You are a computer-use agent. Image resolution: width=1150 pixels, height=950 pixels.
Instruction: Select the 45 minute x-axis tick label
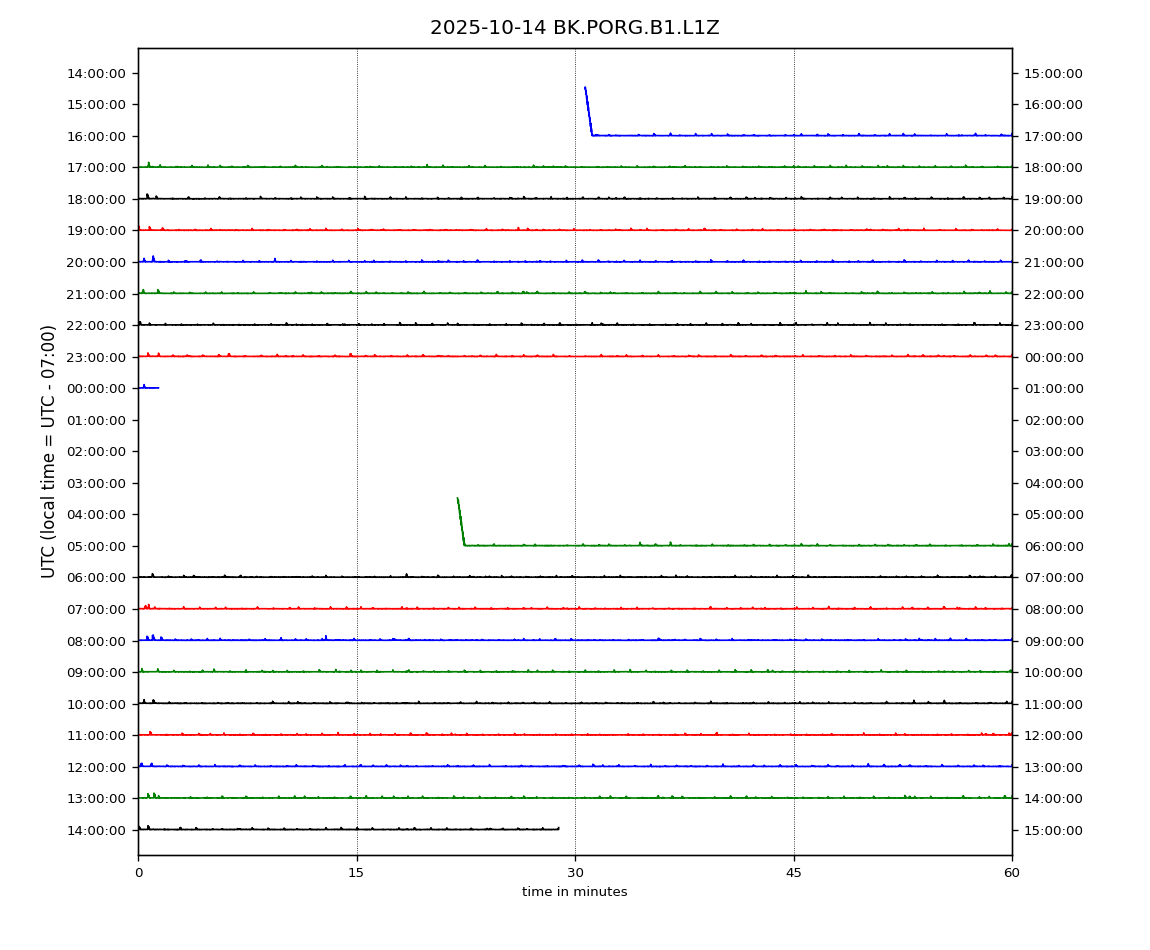point(793,873)
